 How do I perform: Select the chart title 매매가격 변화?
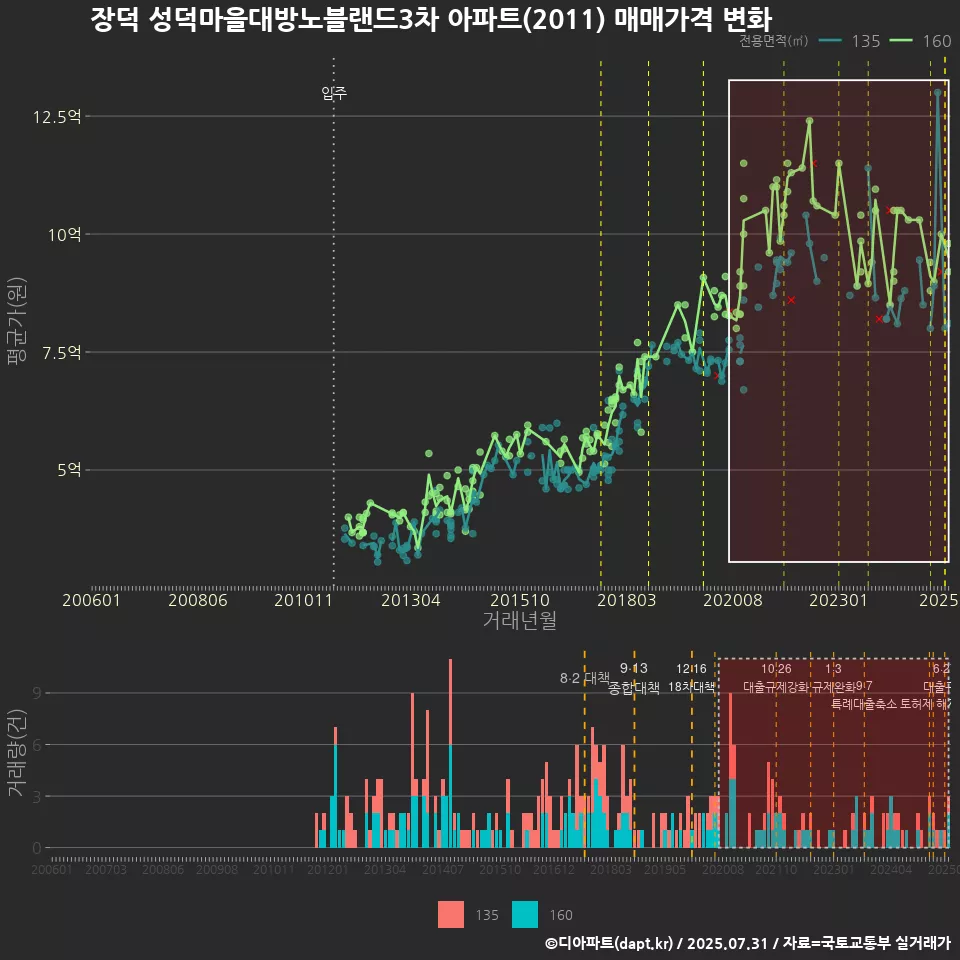coord(693,19)
